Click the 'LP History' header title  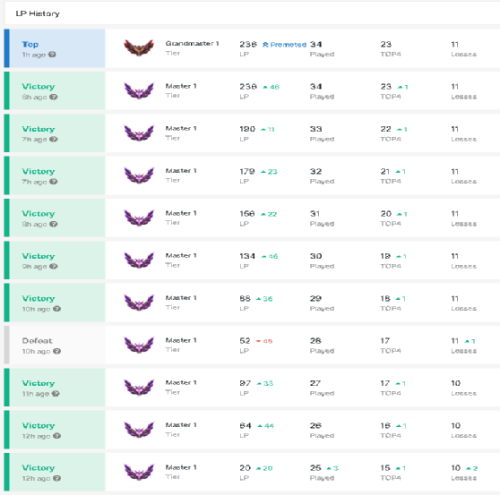38,14
